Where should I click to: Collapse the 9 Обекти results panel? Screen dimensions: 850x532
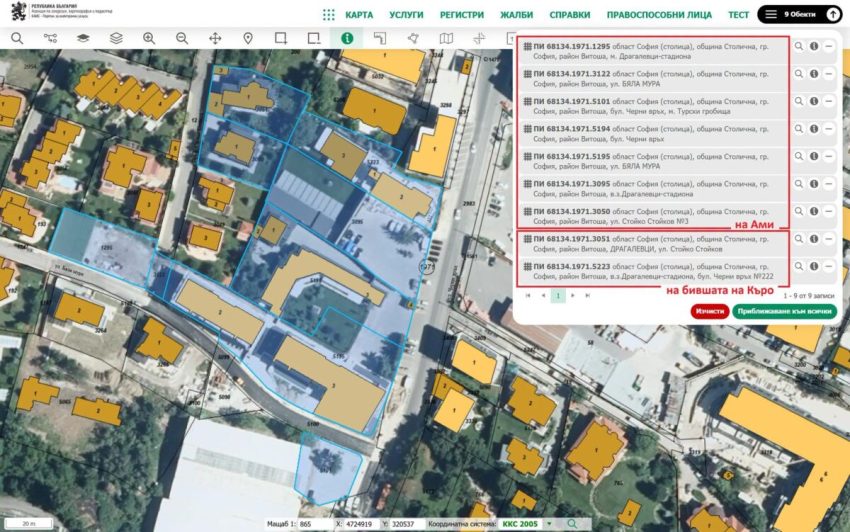click(833, 15)
